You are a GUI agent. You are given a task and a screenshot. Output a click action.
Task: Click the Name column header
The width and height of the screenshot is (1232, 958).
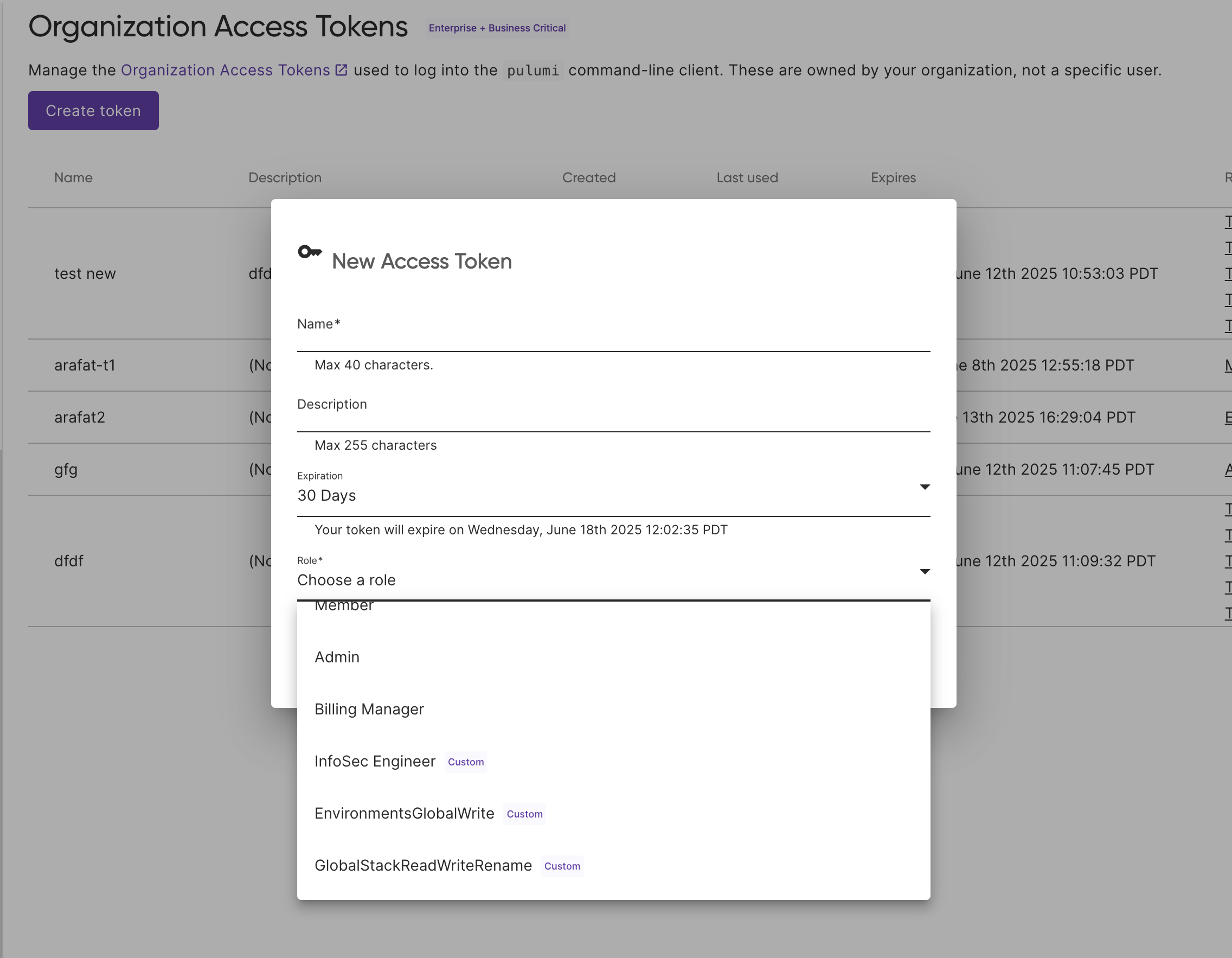pyautogui.click(x=73, y=178)
